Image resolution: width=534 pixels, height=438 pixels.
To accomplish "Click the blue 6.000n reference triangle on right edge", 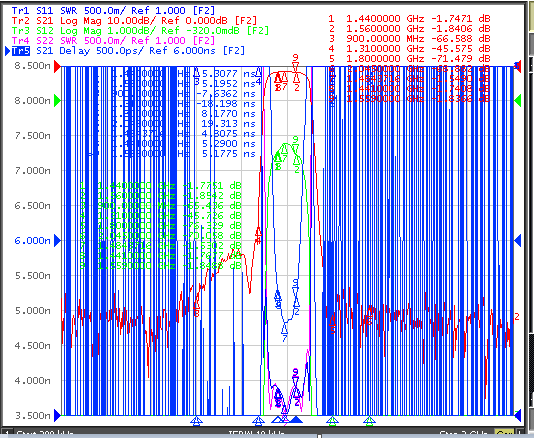I will point(518,241).
